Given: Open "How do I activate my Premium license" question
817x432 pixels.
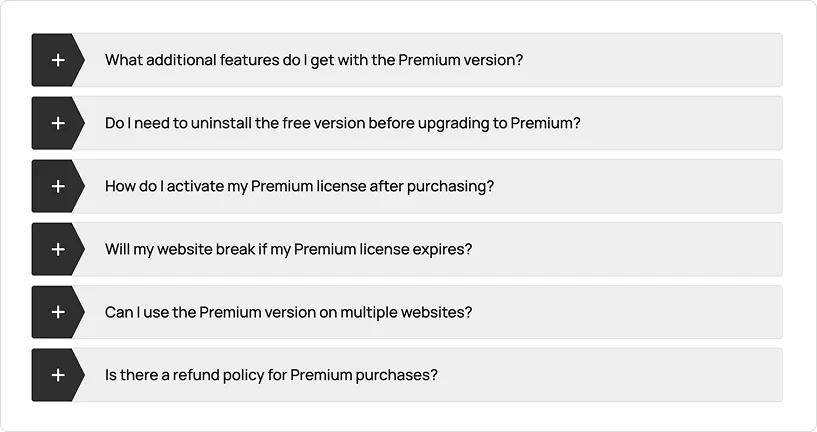Looking at the screenshot, I should [299, 186].
